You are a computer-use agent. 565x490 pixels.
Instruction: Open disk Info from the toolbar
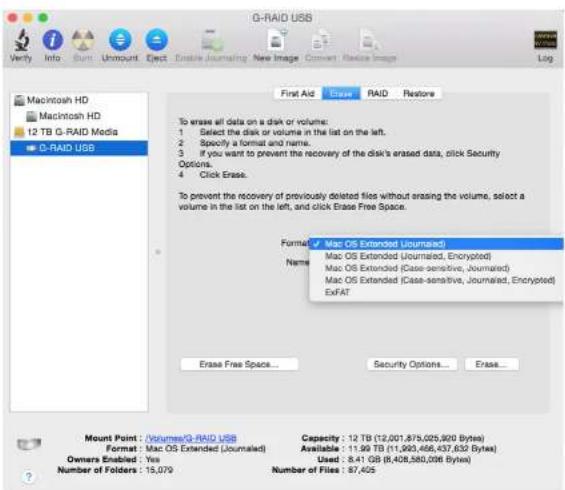click(53, 40)
